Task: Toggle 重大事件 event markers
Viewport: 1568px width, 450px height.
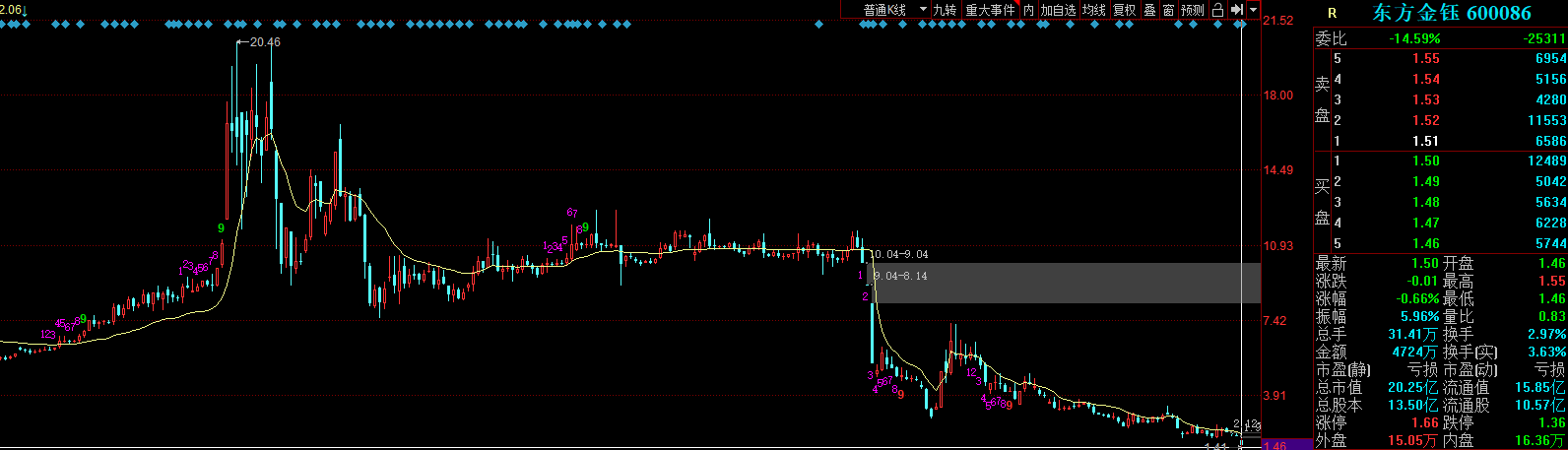Action: click(x=990, y=10)
